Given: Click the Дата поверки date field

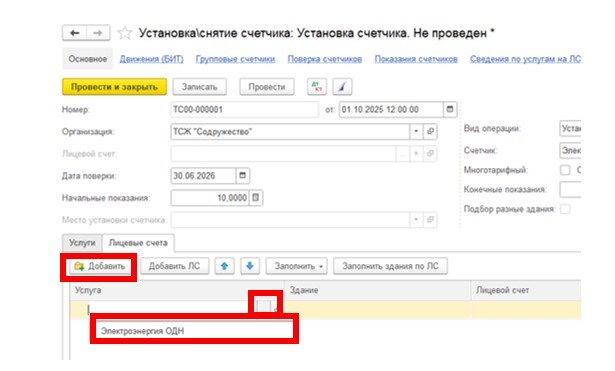Looking at the screenshot, I should coord(204,175).
